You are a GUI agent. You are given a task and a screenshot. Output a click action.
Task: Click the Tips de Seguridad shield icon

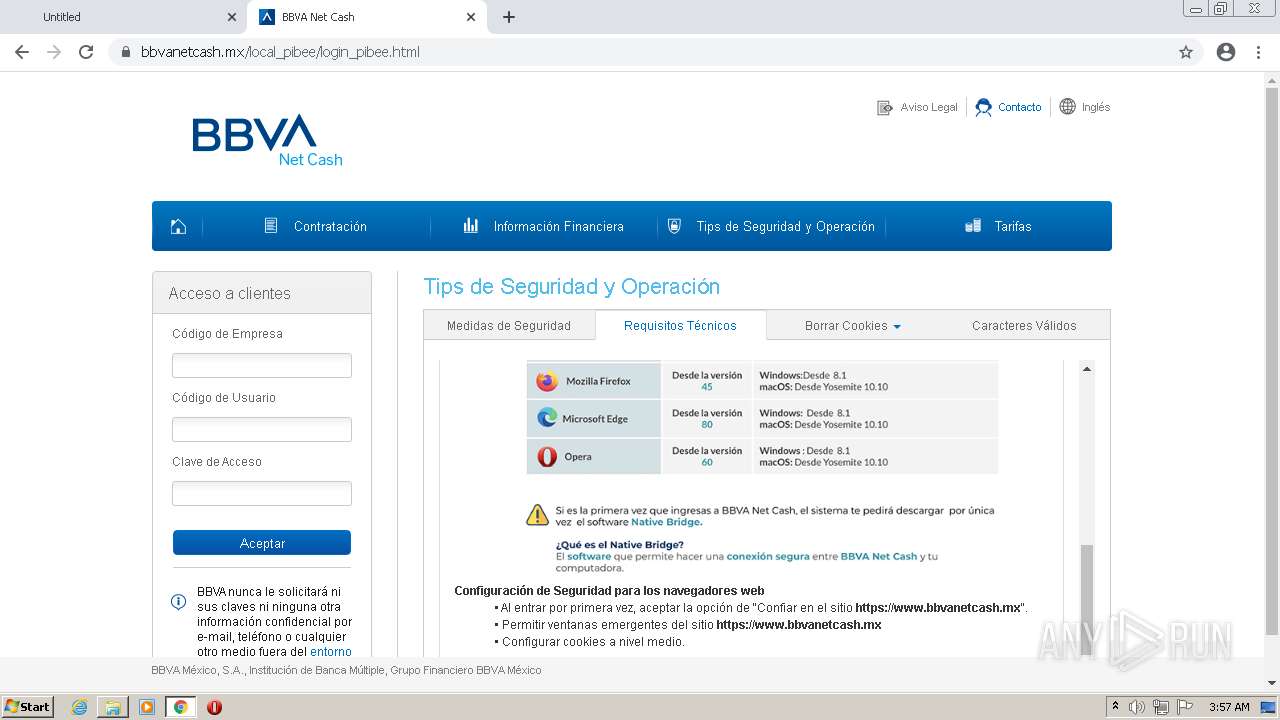click(675, 226)
